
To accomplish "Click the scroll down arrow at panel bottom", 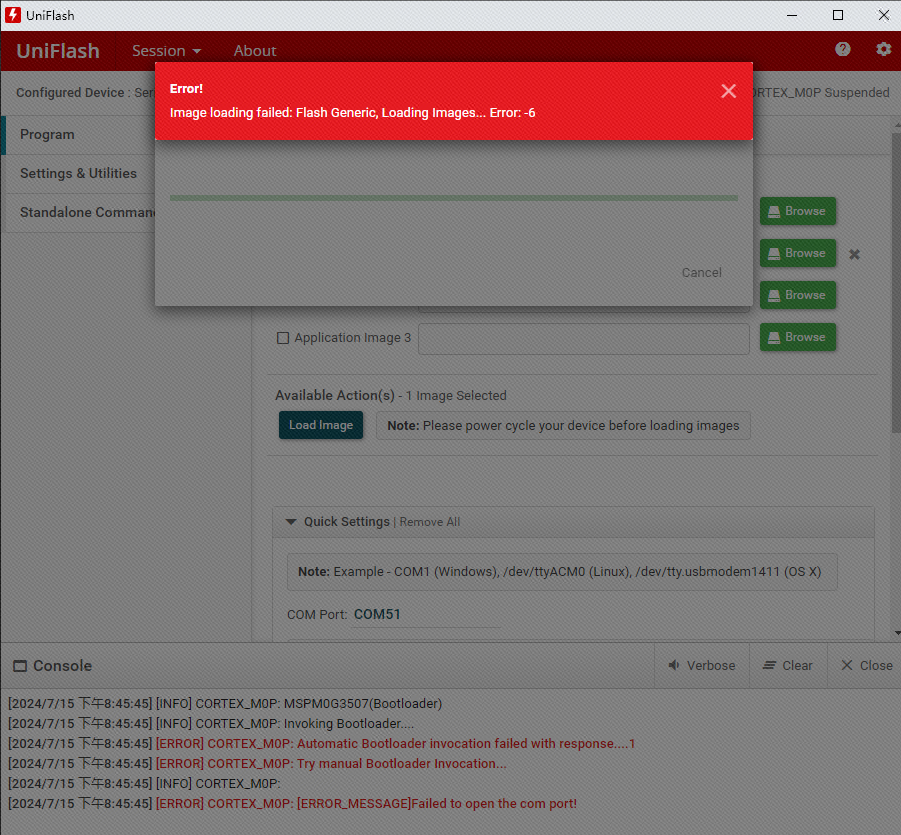I will pyautogui.click(x=897, y=633).
